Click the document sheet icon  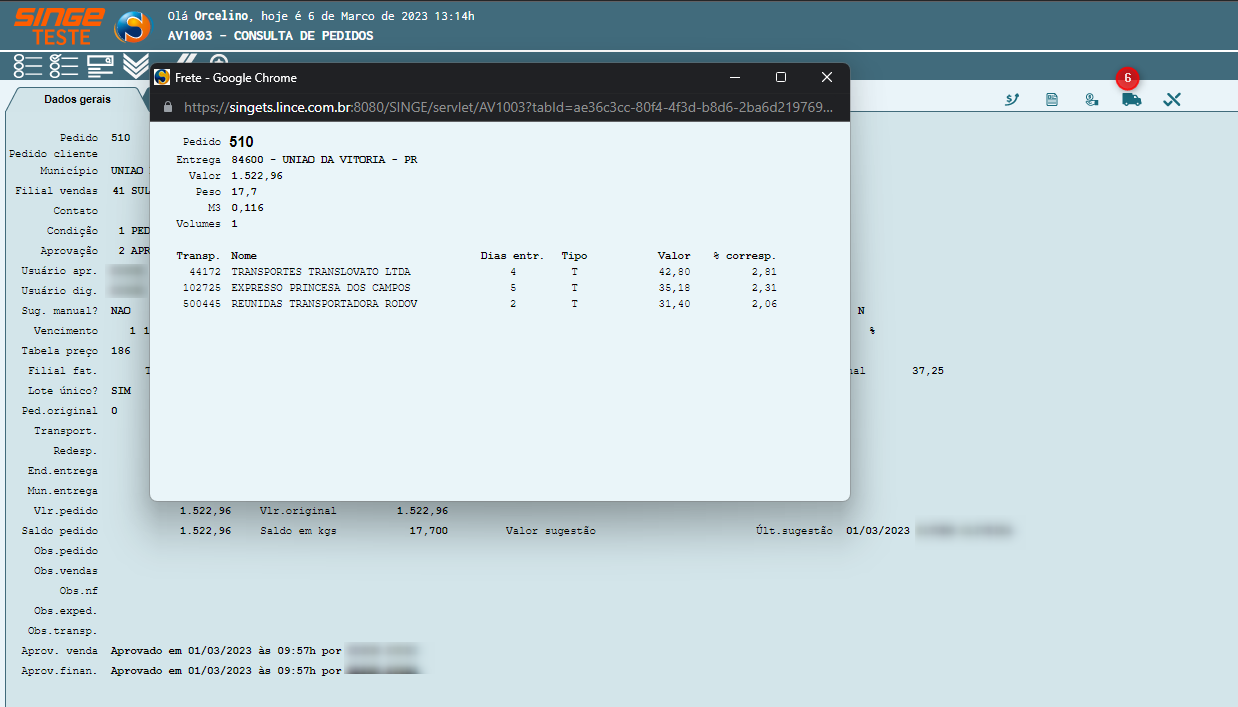[x=1052, y=100]
